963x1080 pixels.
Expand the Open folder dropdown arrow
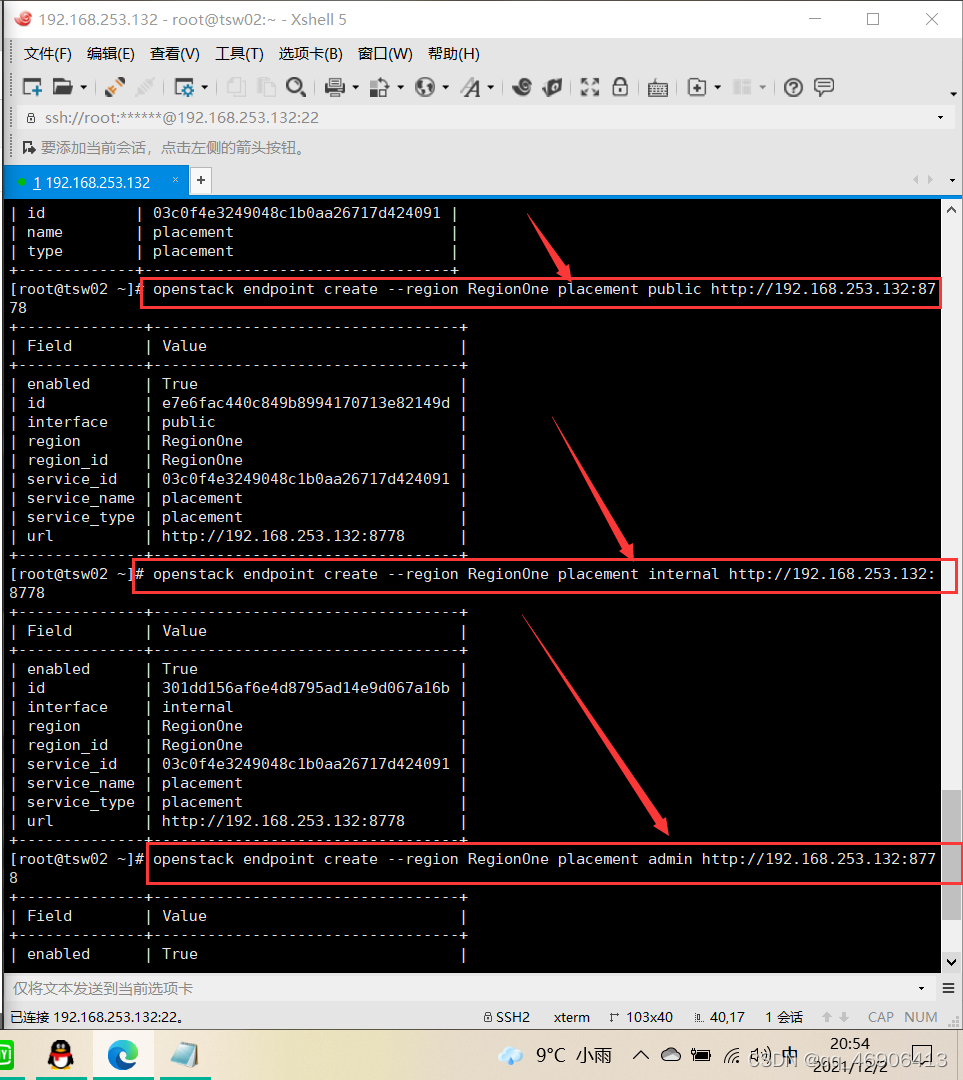click(83, 87)
